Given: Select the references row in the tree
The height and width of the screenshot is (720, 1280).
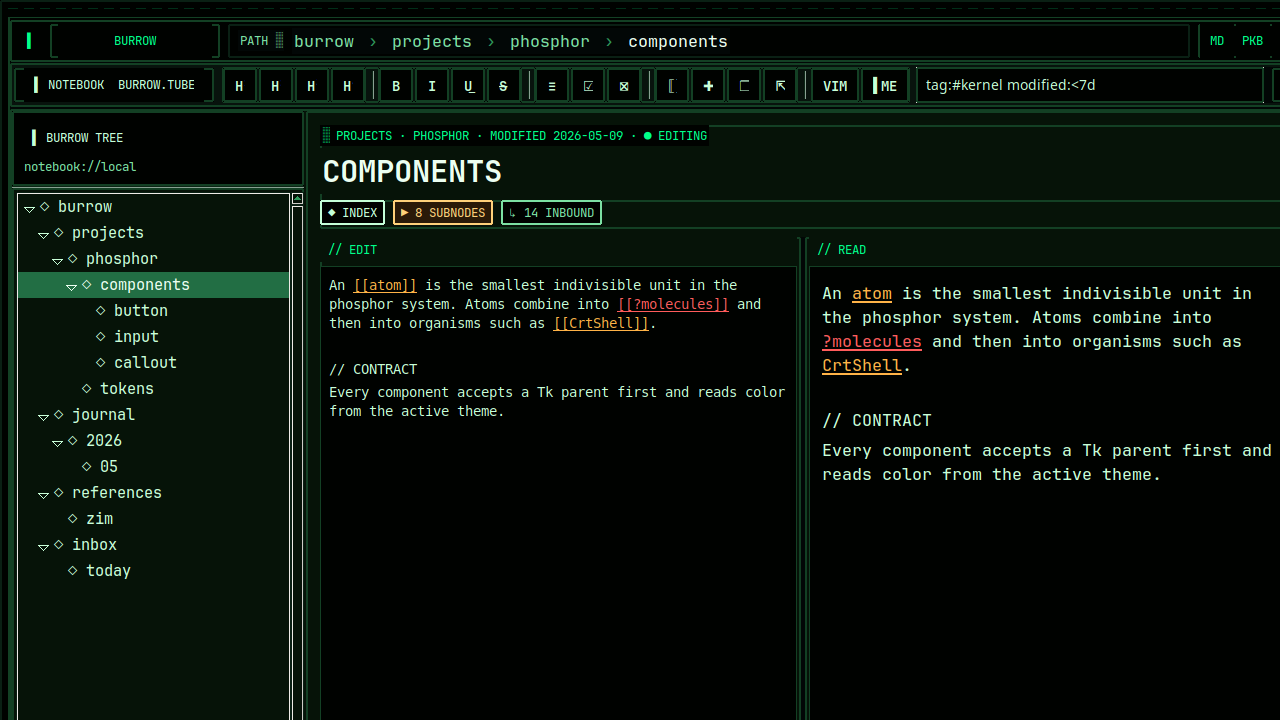Looking at the screenshot, I should point(154,493).
